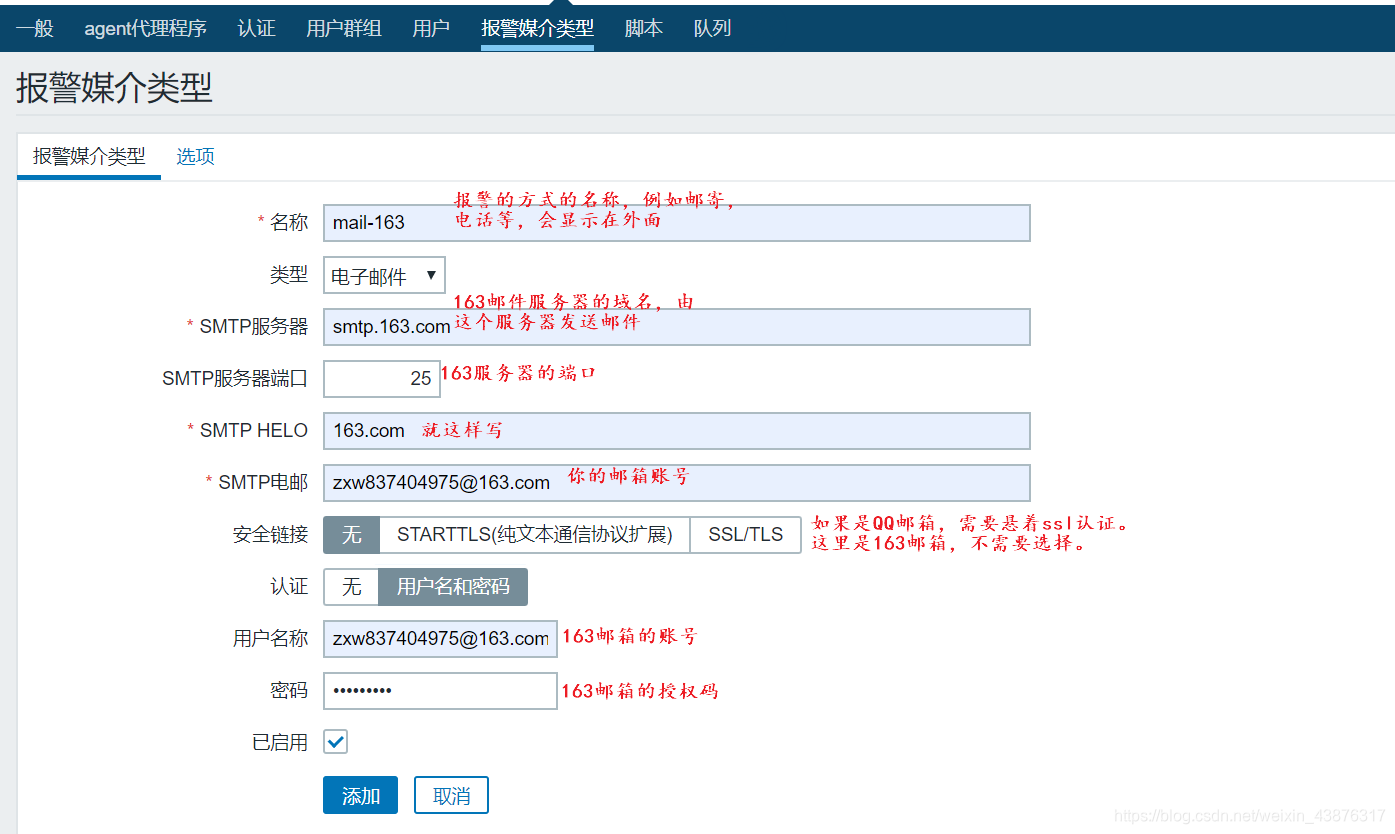Click the SMTP HELO field with 163.com
This screenshot has width=1395, height=834.
(x=676, y=430)
